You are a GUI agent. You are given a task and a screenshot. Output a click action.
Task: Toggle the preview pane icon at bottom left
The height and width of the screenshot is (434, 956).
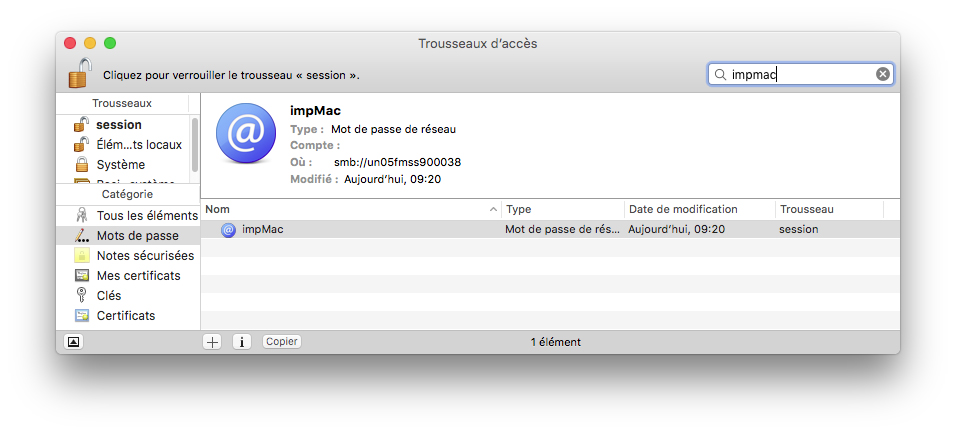[x=73, y=342]
